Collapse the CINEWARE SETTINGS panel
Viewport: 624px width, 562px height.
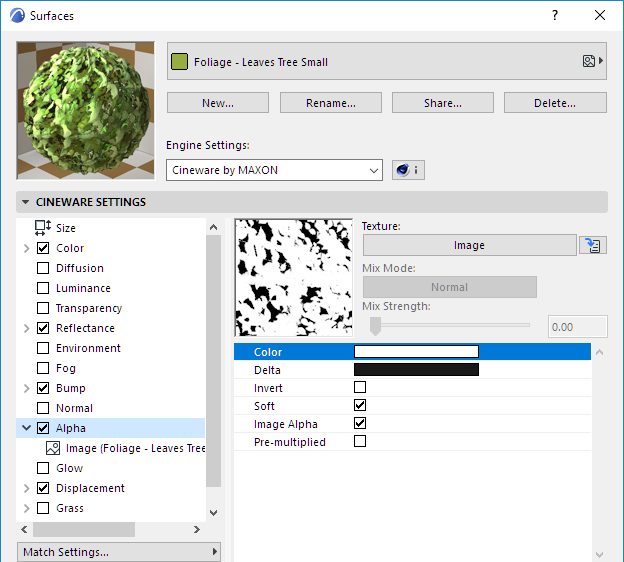[25, 202]
